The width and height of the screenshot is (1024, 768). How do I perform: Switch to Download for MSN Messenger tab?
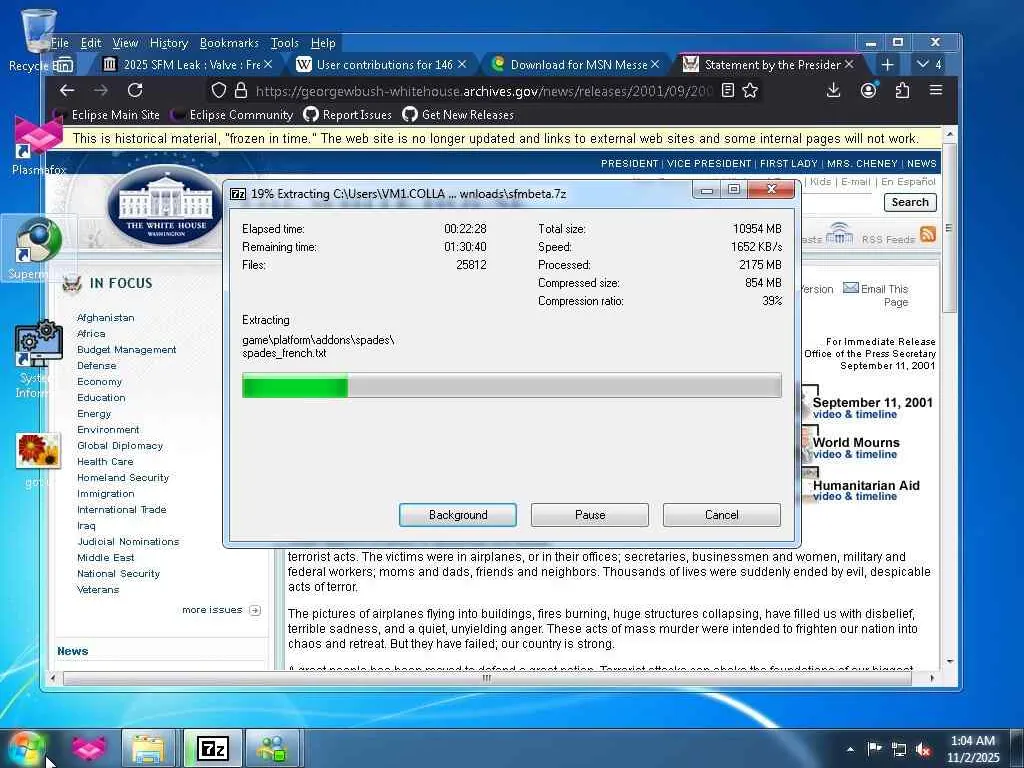click(576, 64)
